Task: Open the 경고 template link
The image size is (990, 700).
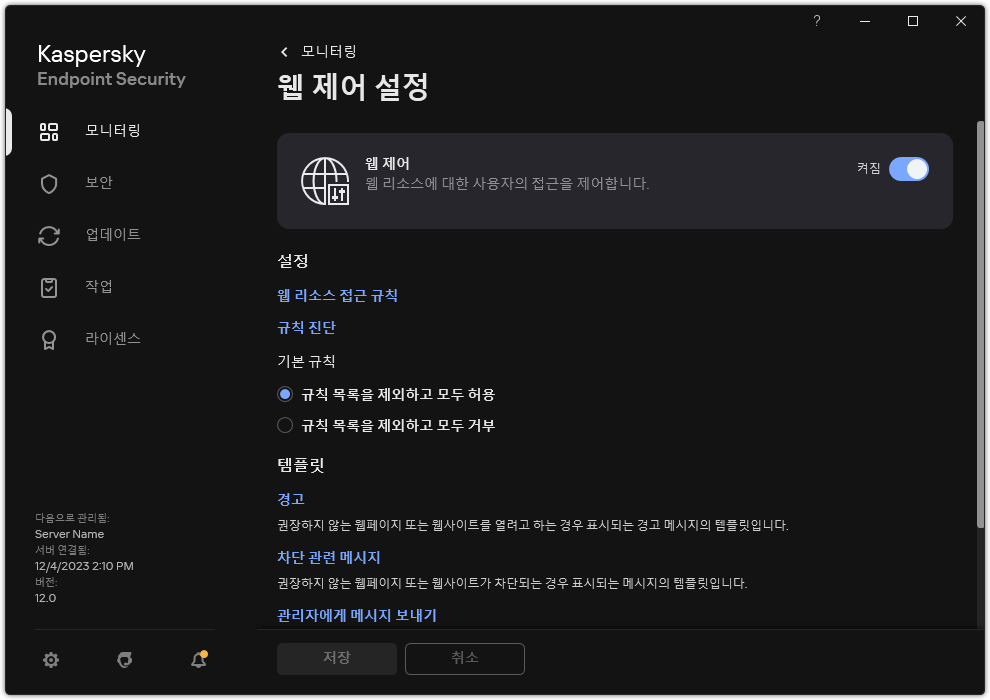Action: [x=293, y=498]
